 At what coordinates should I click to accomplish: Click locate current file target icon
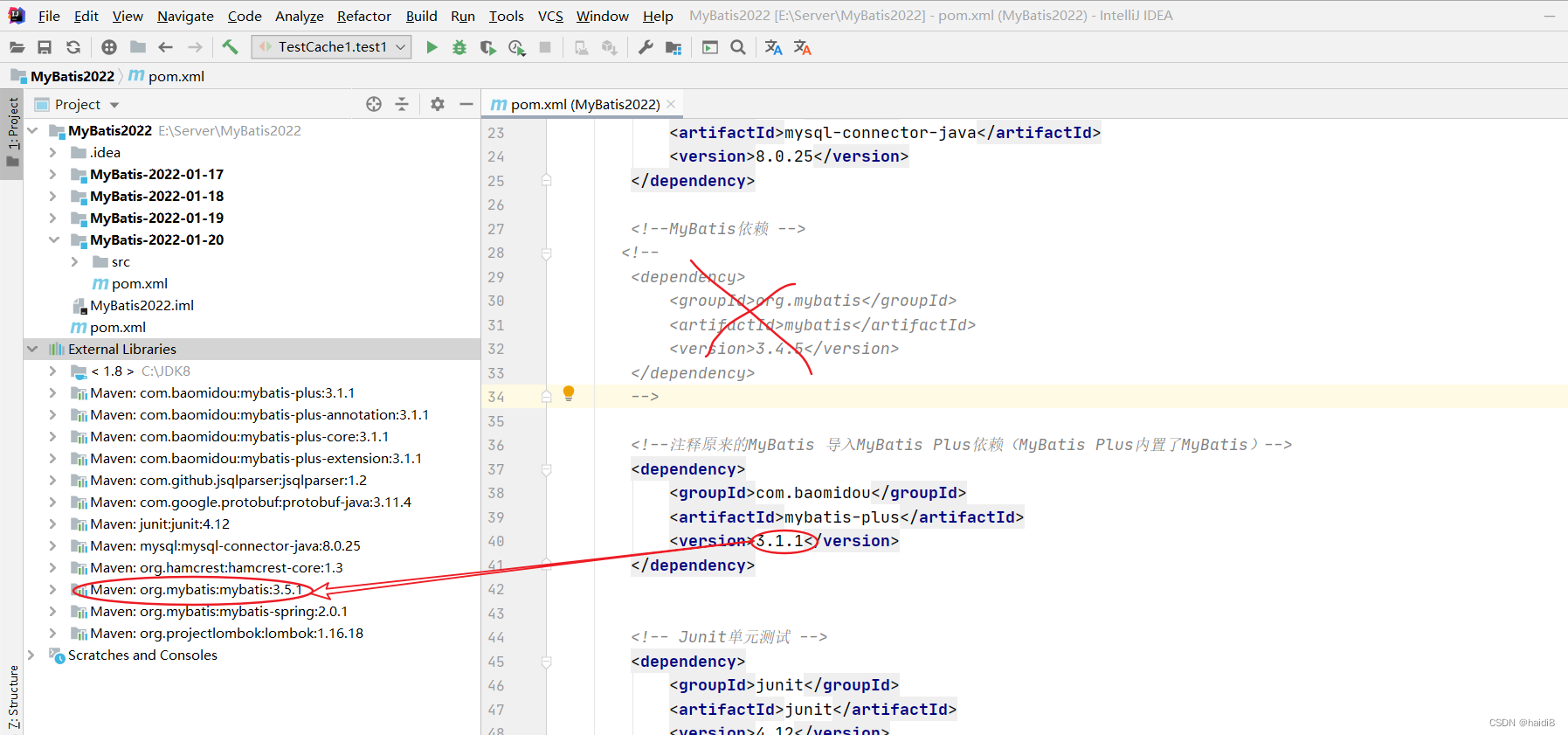(374, 104)
